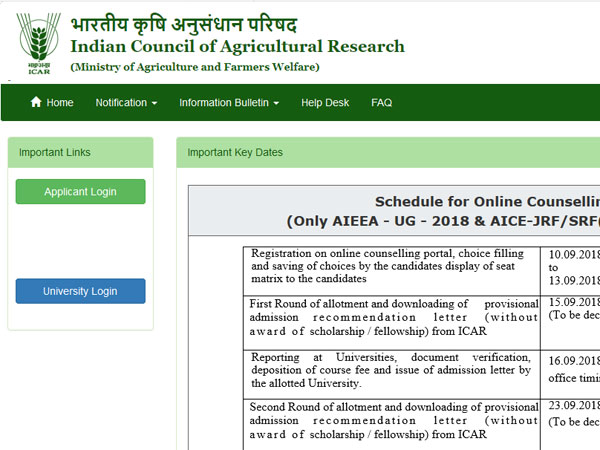This screenshot has width=600, height=450.
Task: Click the Important Links panel header
Action: (x=80, y=153)
